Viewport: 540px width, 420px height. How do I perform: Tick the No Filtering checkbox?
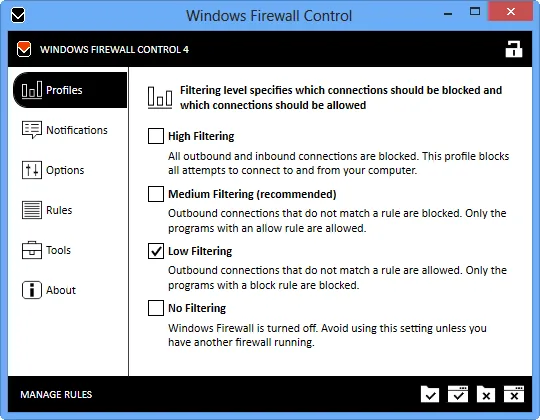pyautogui.click(x=156, y=308)
